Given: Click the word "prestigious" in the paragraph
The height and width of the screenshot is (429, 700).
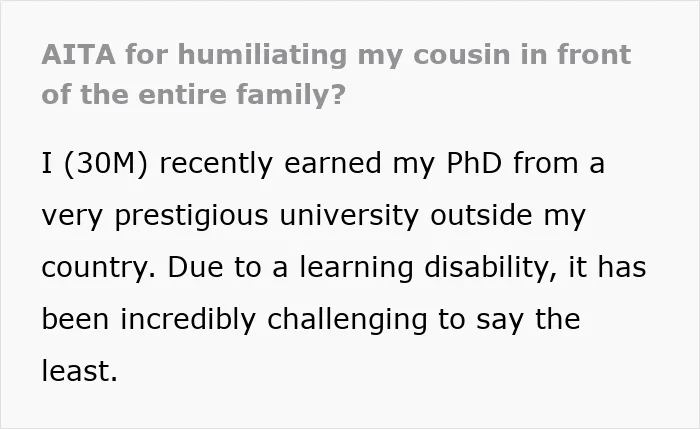Looking at the screenshot, I should pyautogui.click(x=192, y=216).
